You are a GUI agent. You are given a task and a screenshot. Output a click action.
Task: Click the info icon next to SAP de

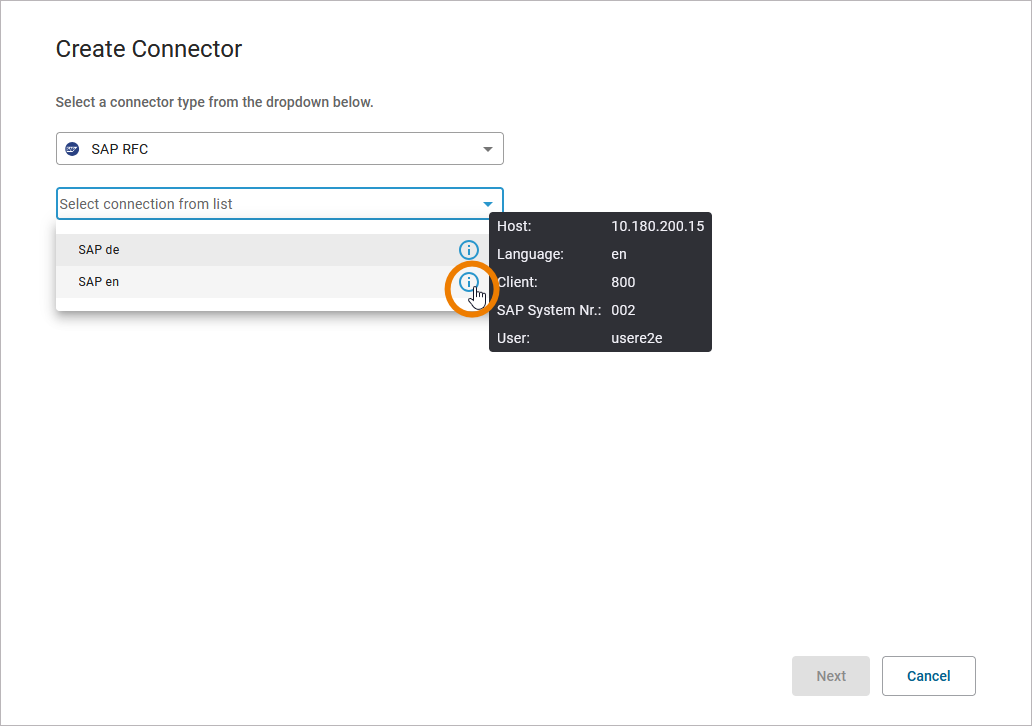tap(468, 250)
